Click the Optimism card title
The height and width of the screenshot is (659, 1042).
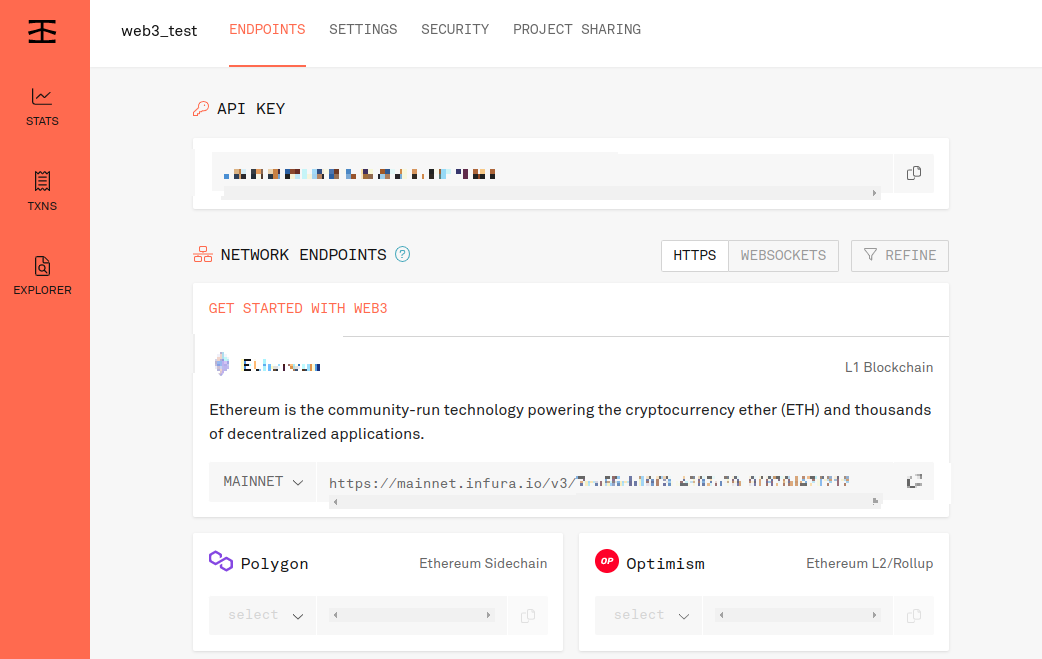(665, 564)
